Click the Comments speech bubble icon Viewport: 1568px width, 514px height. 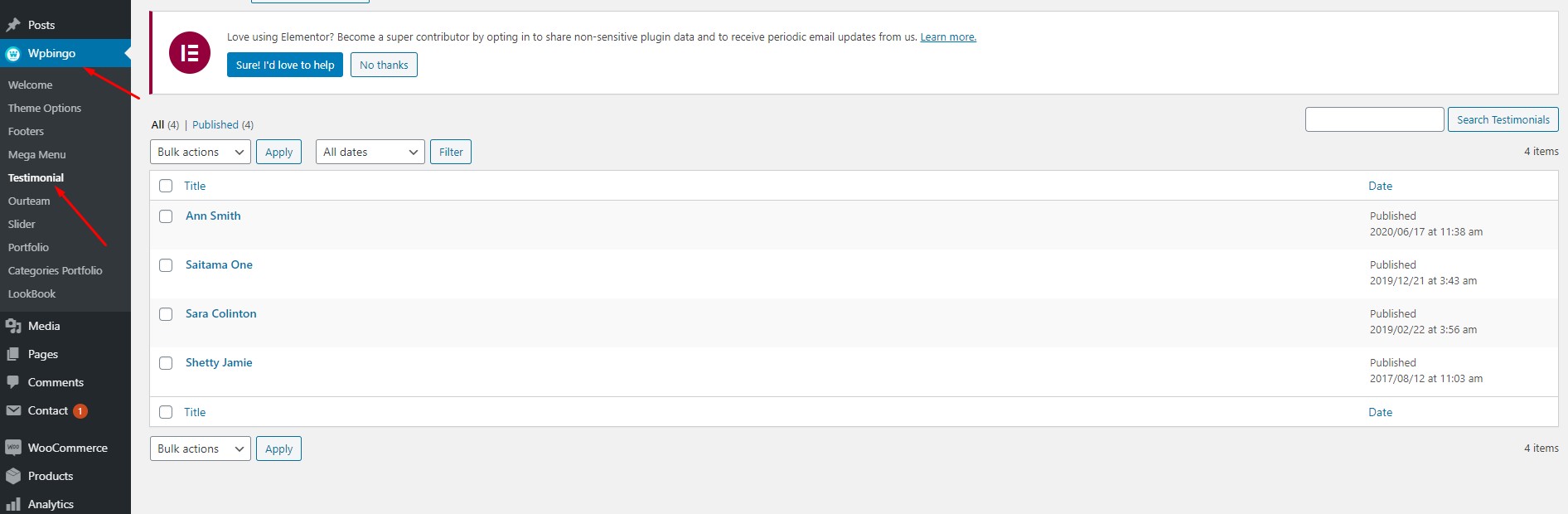13,382
